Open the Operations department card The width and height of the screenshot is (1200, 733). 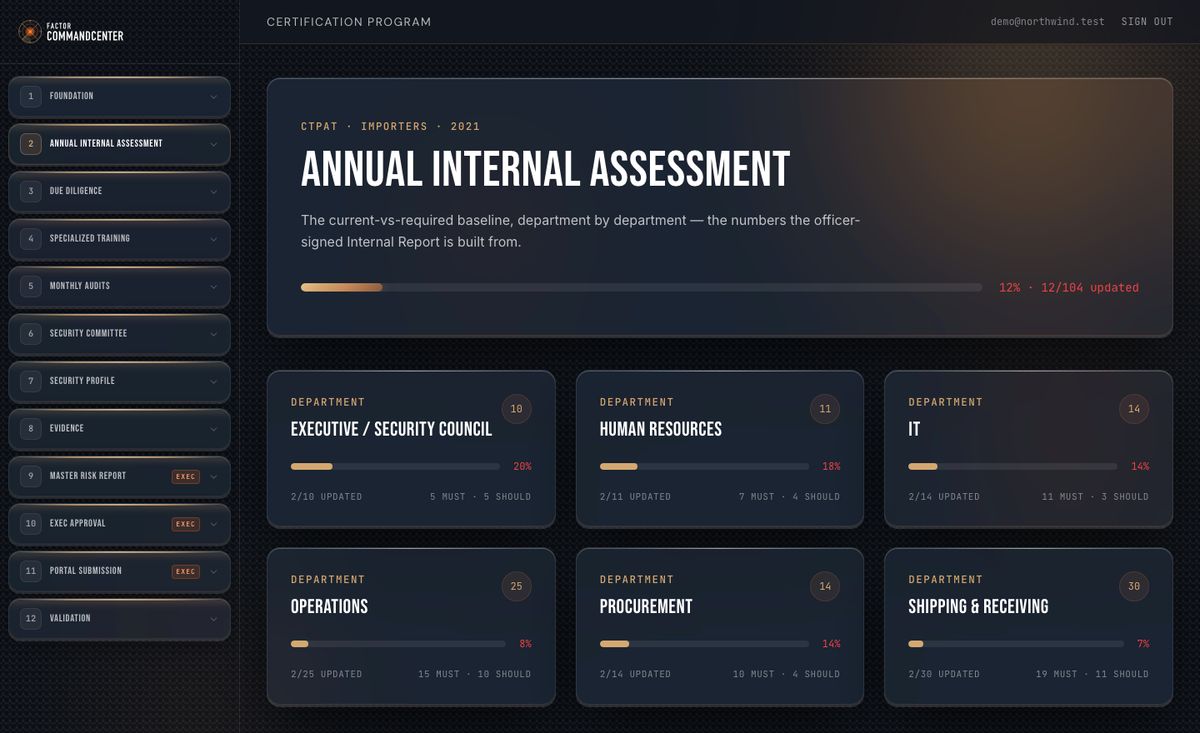[x=411, y=627]
